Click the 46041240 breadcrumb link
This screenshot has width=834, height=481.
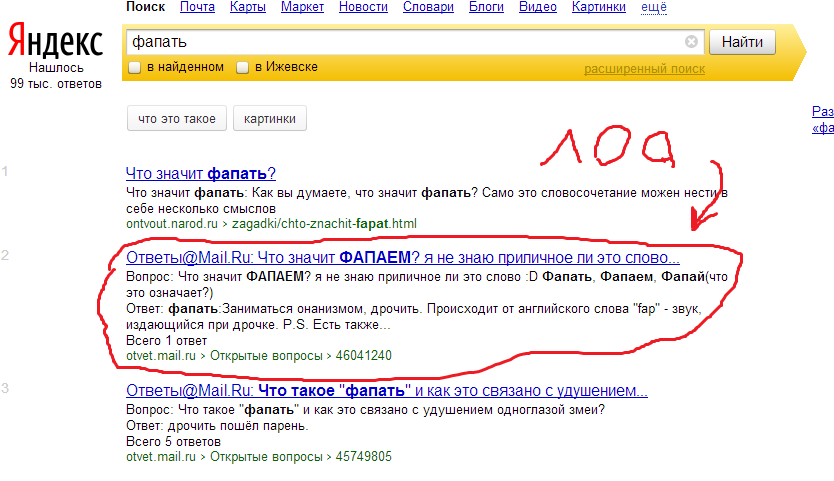(363, 355)
